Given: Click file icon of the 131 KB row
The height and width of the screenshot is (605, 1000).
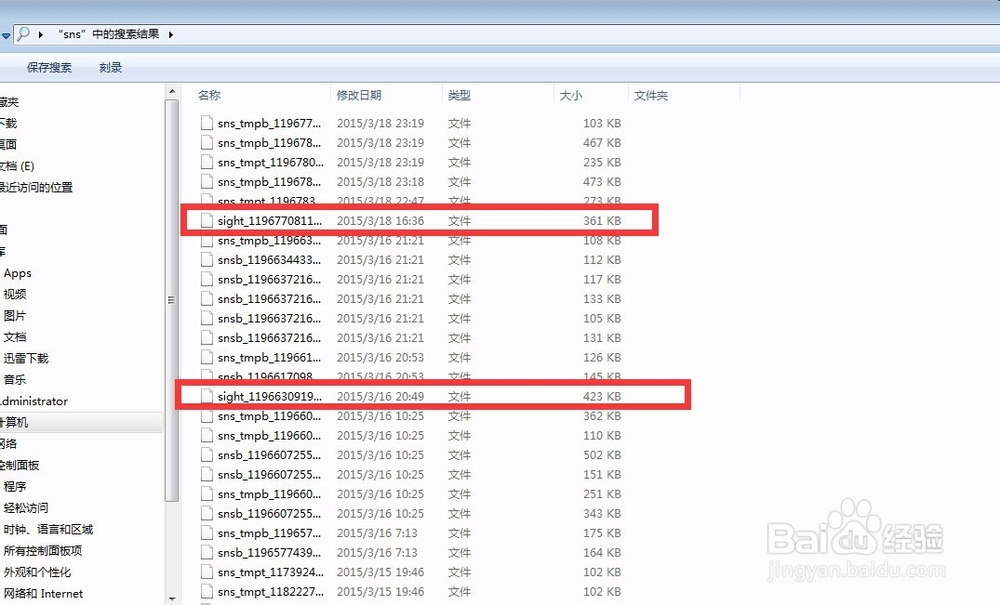Looking at the screenshot, I should pyautogui.click(x=207, y=338).
